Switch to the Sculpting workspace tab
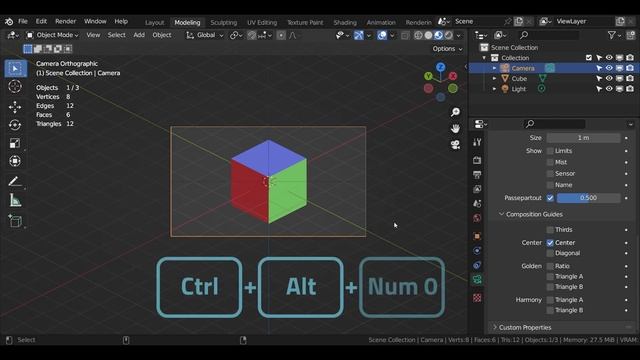640x360 pixels. point(224,22)
